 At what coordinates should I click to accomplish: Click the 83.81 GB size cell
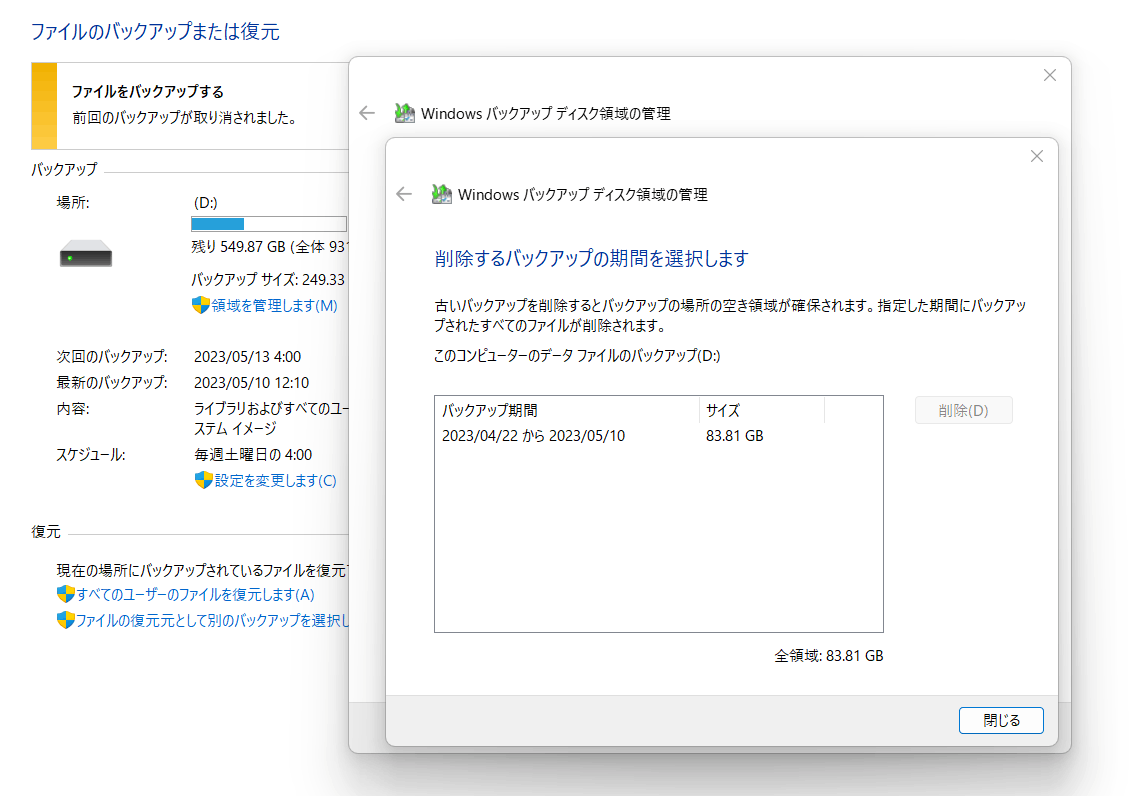pos(734,436)
